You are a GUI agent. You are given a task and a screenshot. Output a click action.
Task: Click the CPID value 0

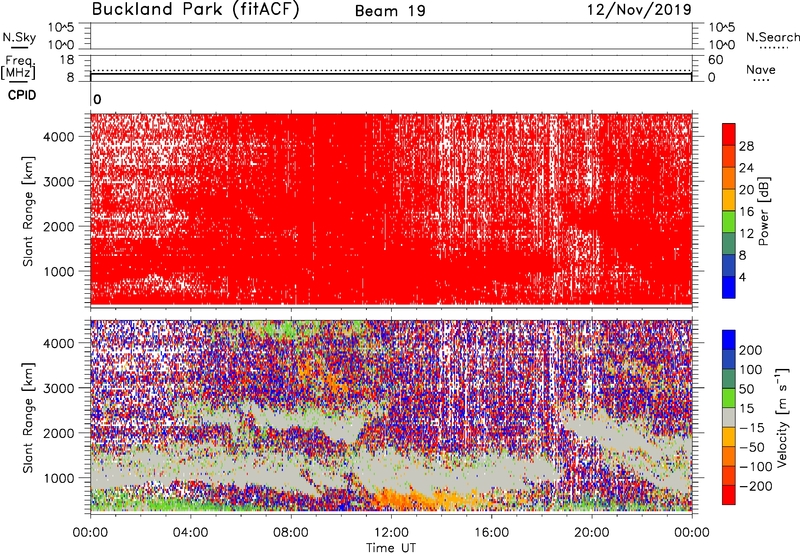97,99
